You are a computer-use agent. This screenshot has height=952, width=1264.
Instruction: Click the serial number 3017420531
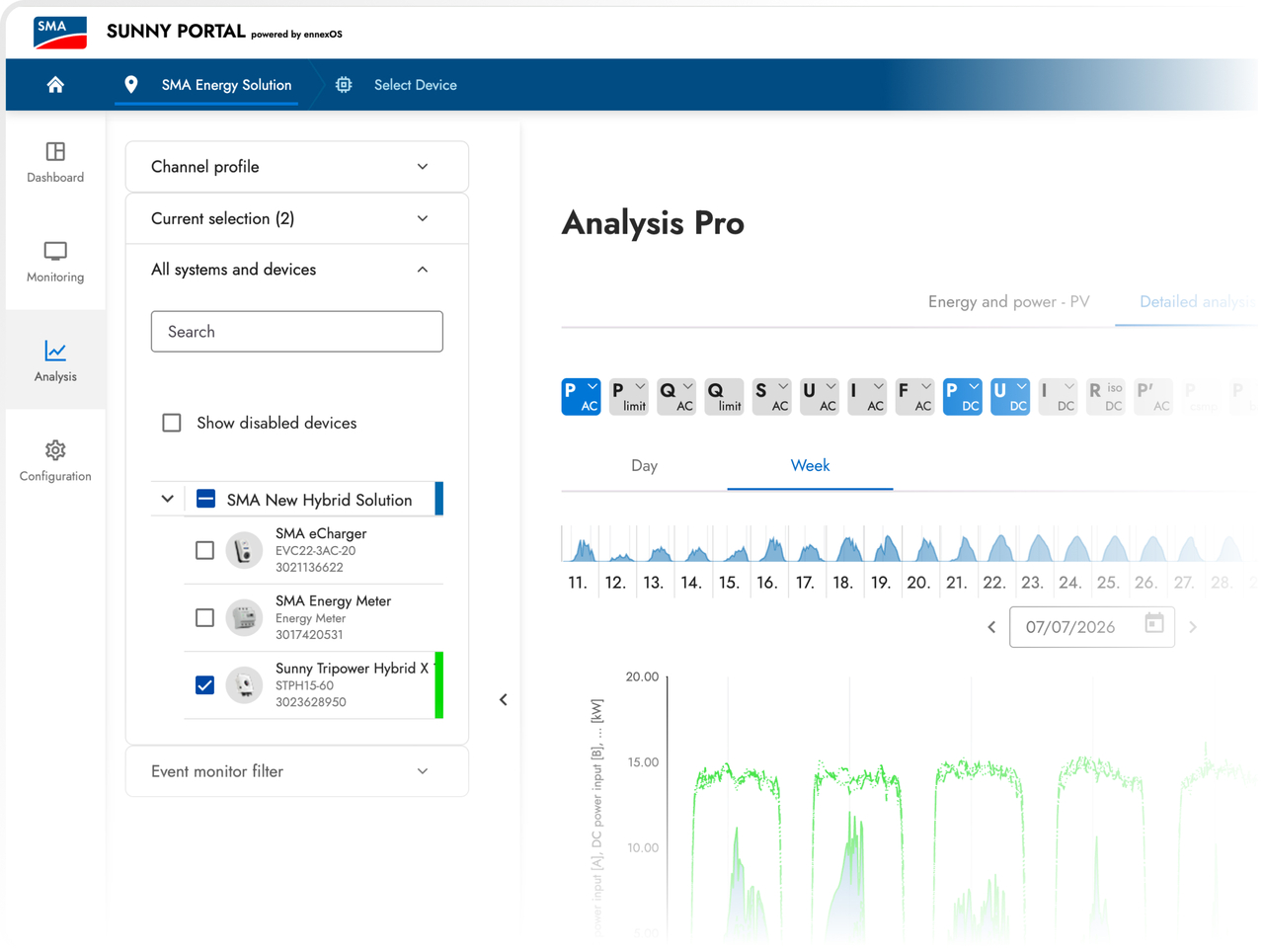pyautogui.click(x=309, y=635)
